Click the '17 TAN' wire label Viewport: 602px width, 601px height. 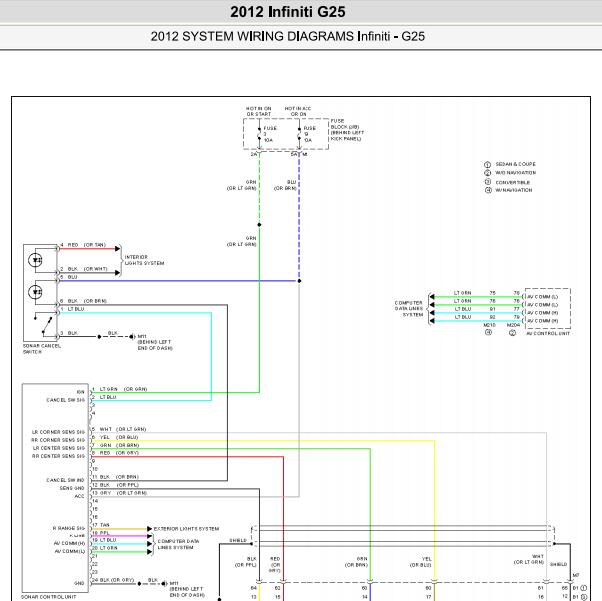[x=101, y=525]
